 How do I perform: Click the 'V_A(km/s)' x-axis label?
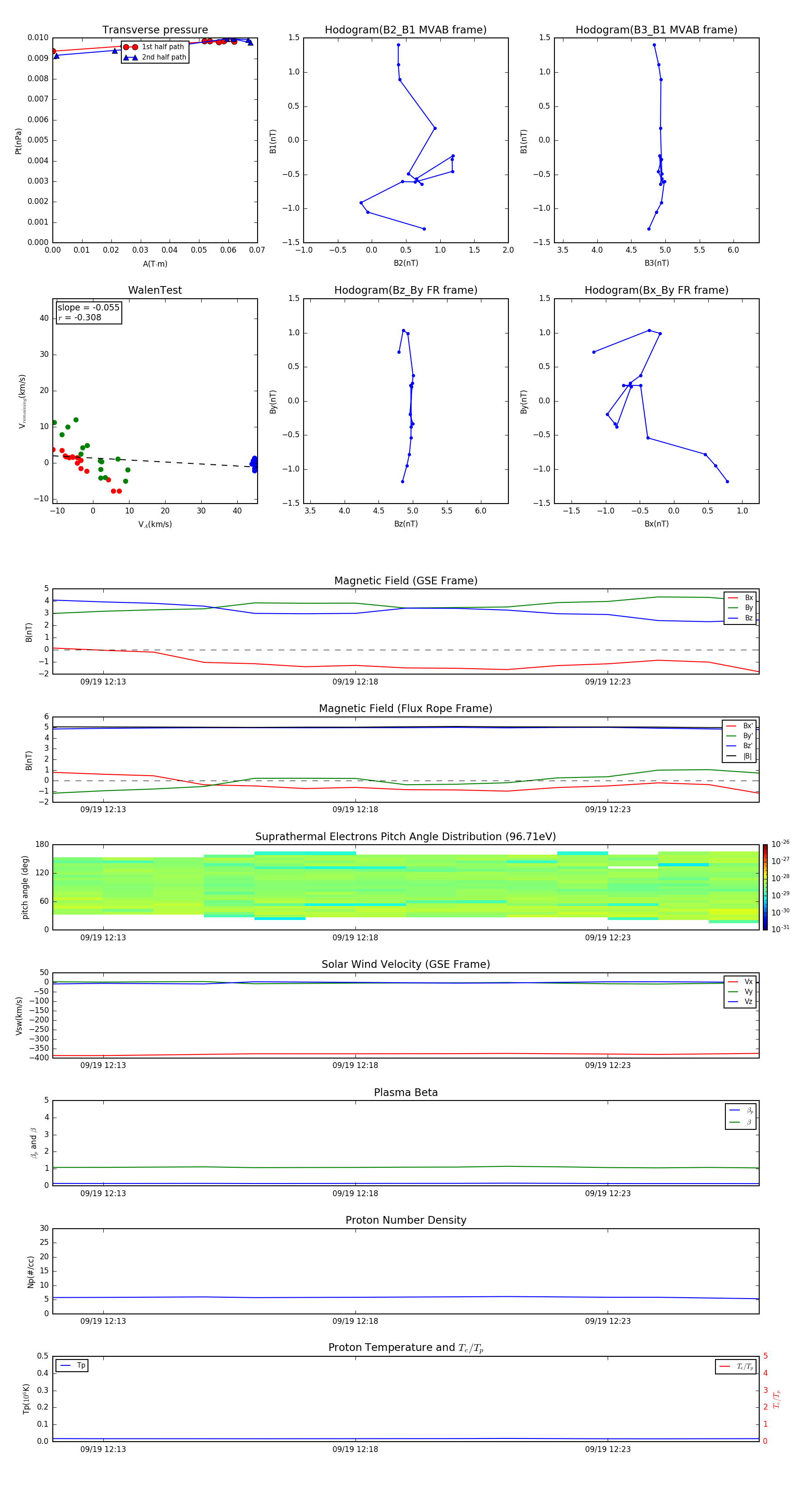click(x=155, y=524)
